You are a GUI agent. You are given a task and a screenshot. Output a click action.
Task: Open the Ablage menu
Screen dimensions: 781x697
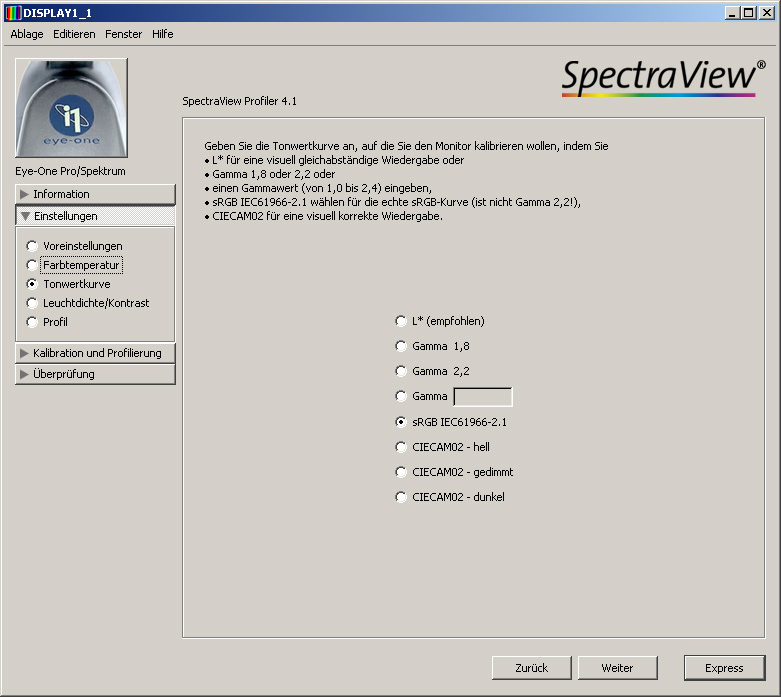tap(27, 34)
